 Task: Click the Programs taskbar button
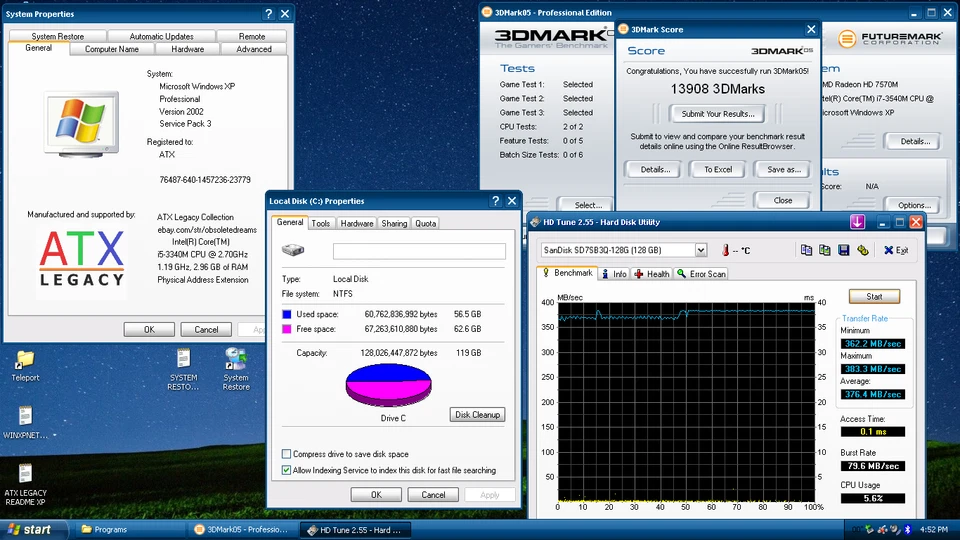click(x=129, y=530)
